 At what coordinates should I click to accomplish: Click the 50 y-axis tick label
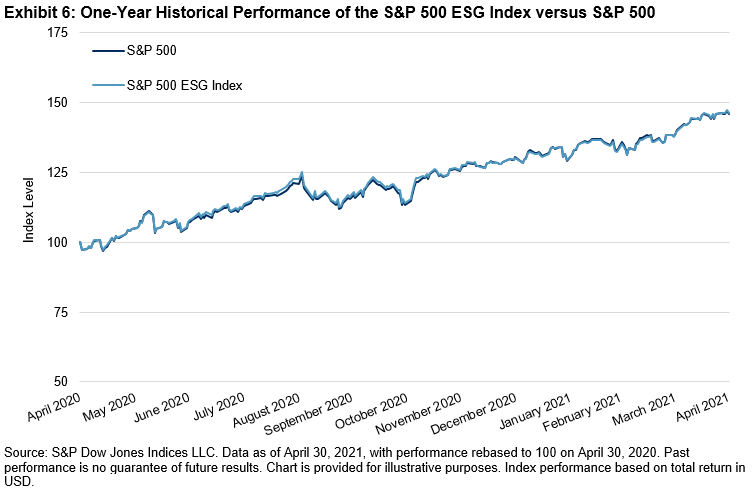pos(61,382)
